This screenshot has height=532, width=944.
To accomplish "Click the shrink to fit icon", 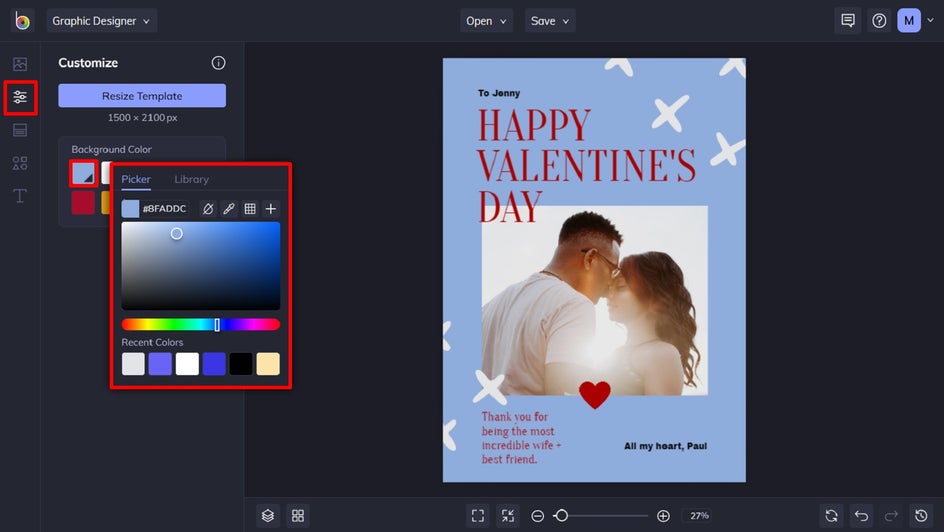I will (508, 516).
